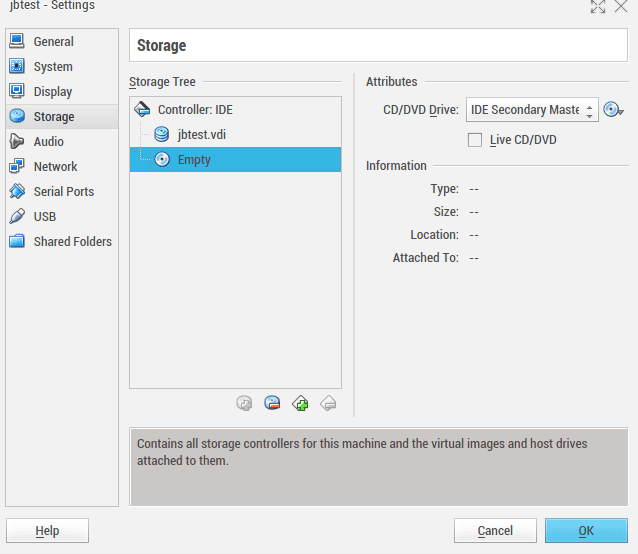Click the Shared Folders folder icon

pyautogui.click(x=17, y=241)
